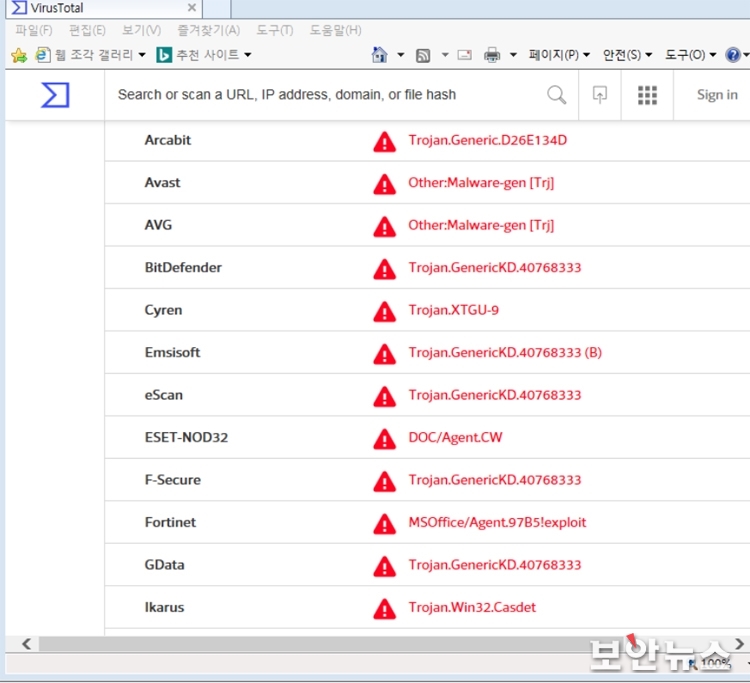This screenshot has height=683, width=750.
Task: Click the Ikarus engine name
Action: click(164, 607)
